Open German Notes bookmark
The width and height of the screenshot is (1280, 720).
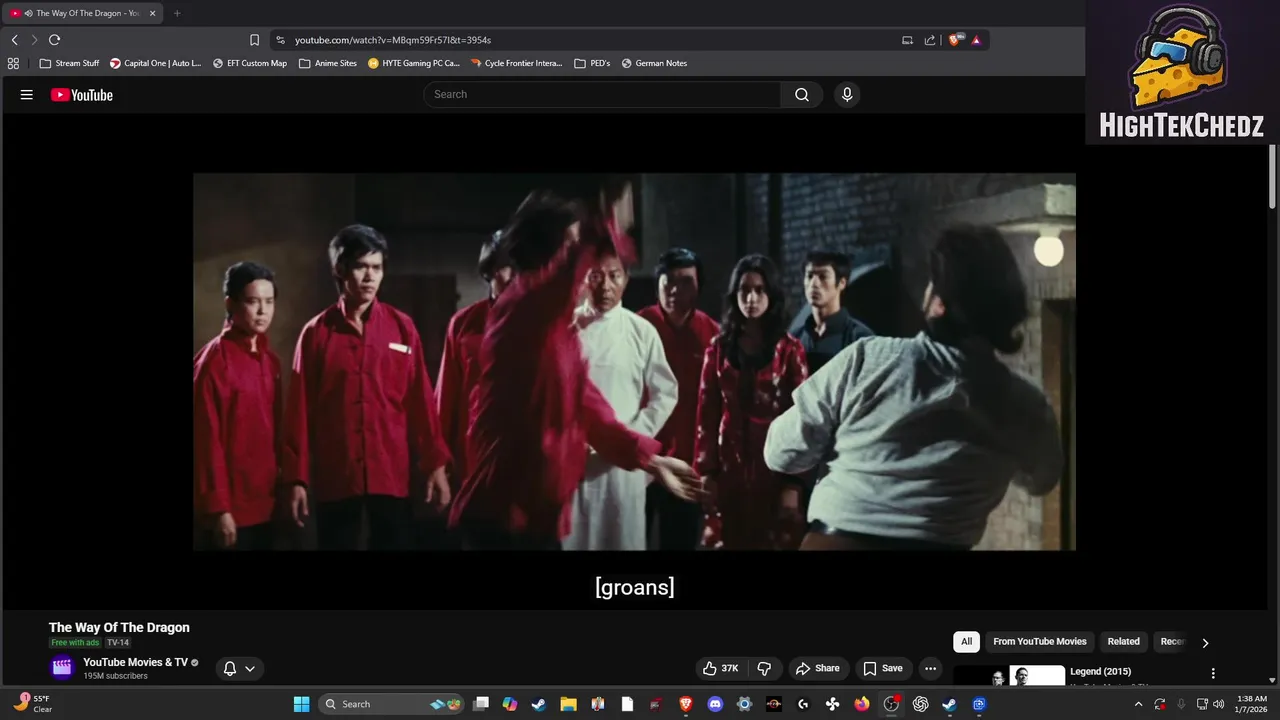point(654,63)
